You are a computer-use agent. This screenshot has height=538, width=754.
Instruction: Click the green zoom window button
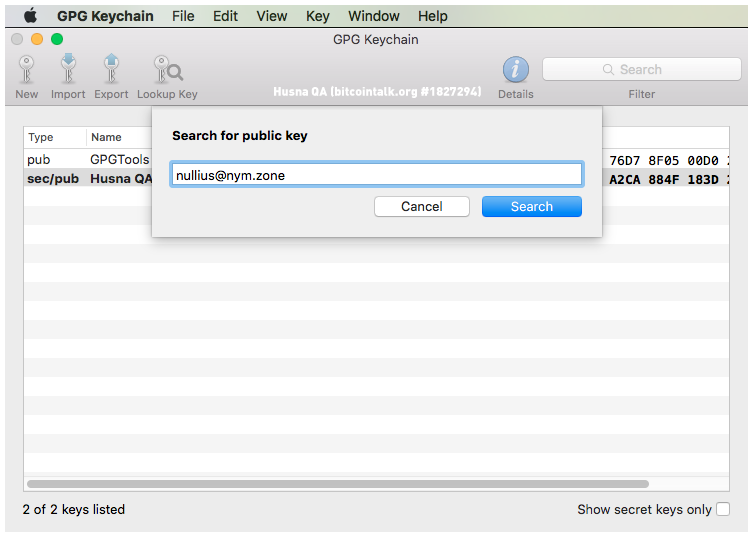[x=57, y=39]
